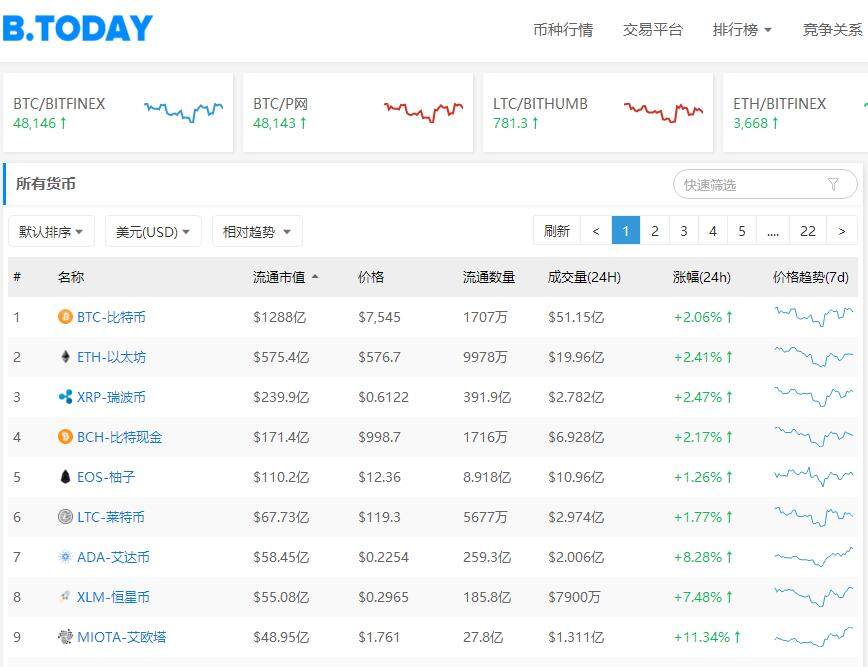Click next page arrow button
The width and height of the screenshot is (868, 667).
[x=841, y=230]
